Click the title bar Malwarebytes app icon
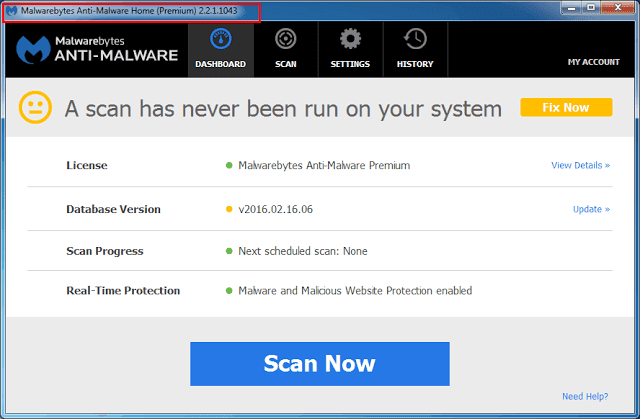The width and height of the screenshot is (640, 419). pos(11,11)
